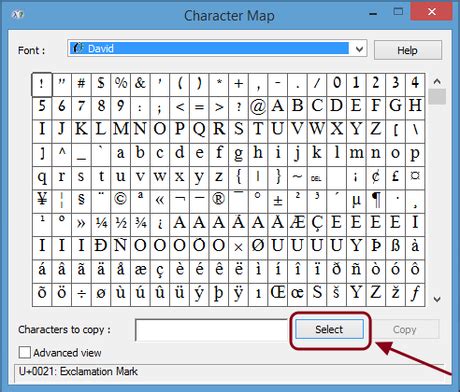Select the backslash \ character
Screen dimensions: 460x392
tap(415, 131)
